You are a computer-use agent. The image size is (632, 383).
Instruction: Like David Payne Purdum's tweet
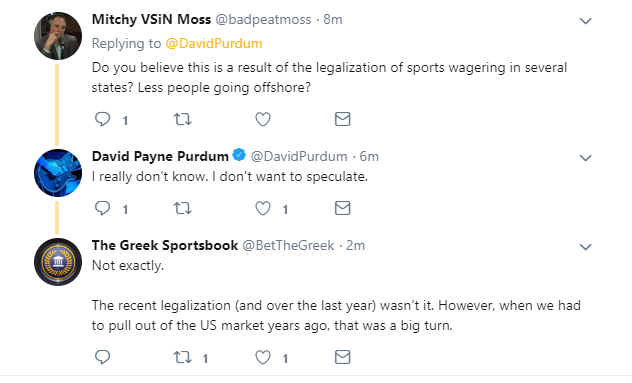pos(263,208)
